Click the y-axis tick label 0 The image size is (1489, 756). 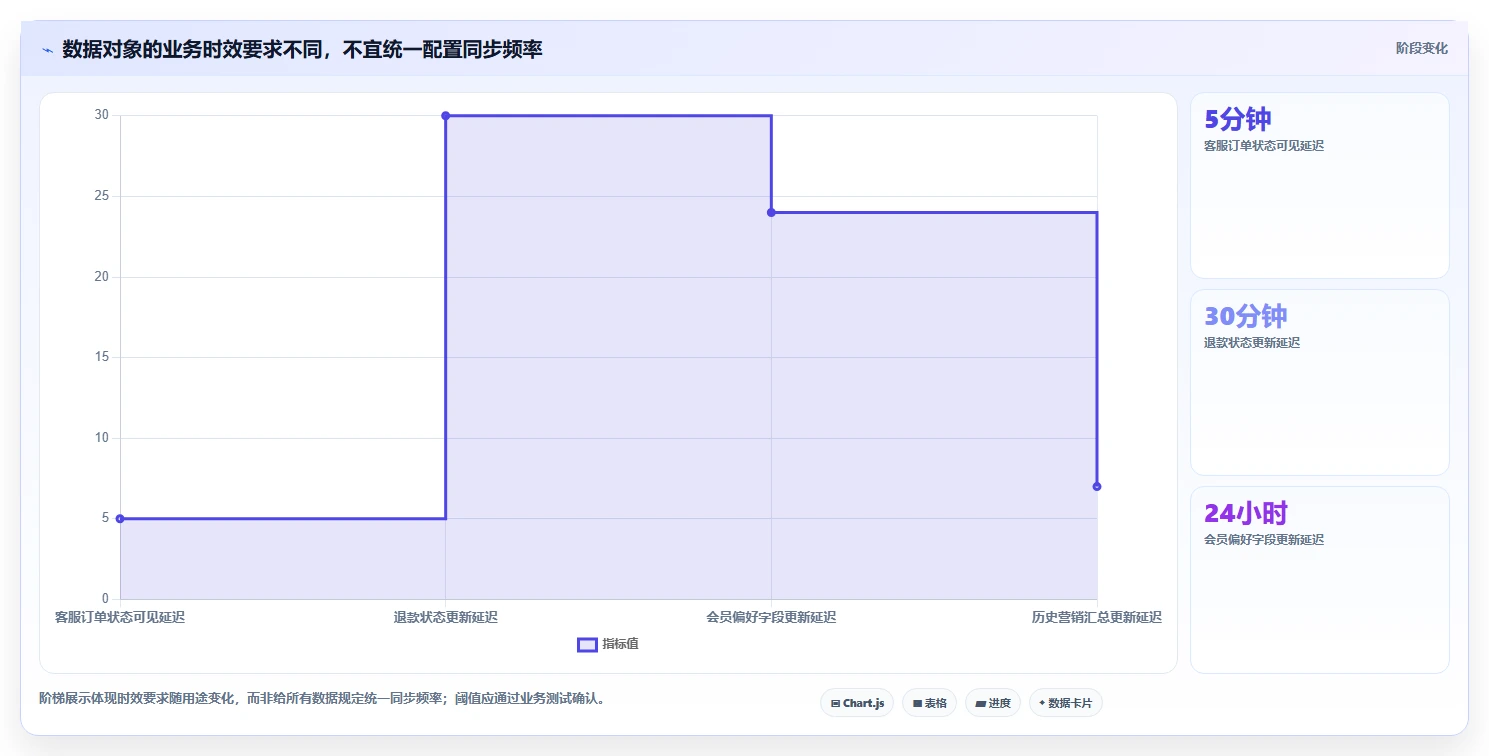point(106,599)
